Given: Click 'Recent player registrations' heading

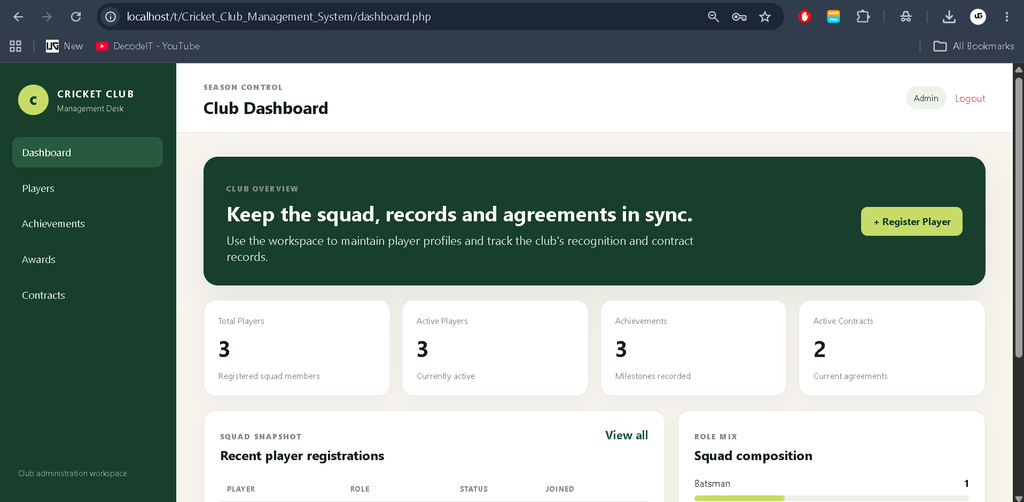Looking at the screenshot, I should pyautogui.click(x=302, y=456).
